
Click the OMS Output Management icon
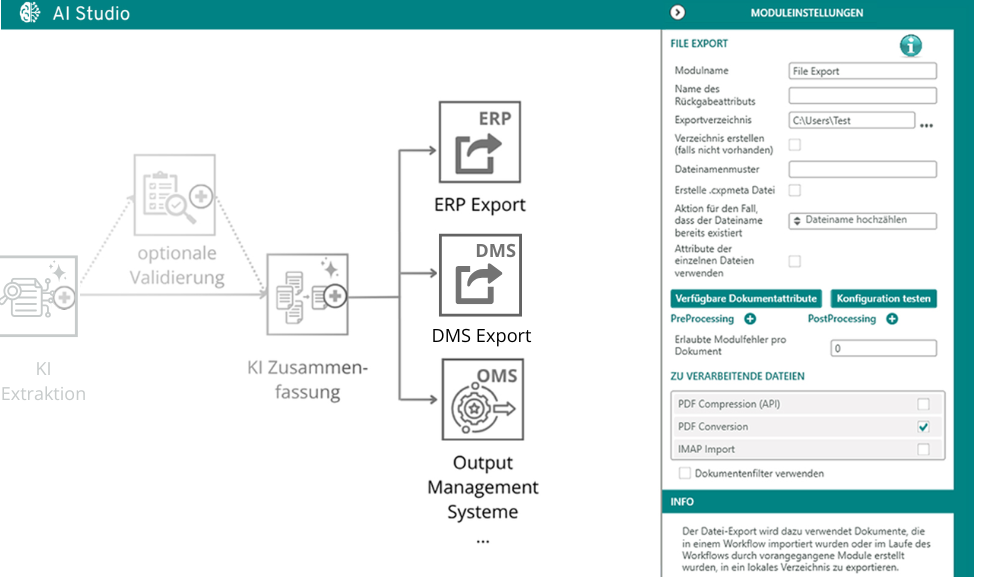(x=482, y=401)
